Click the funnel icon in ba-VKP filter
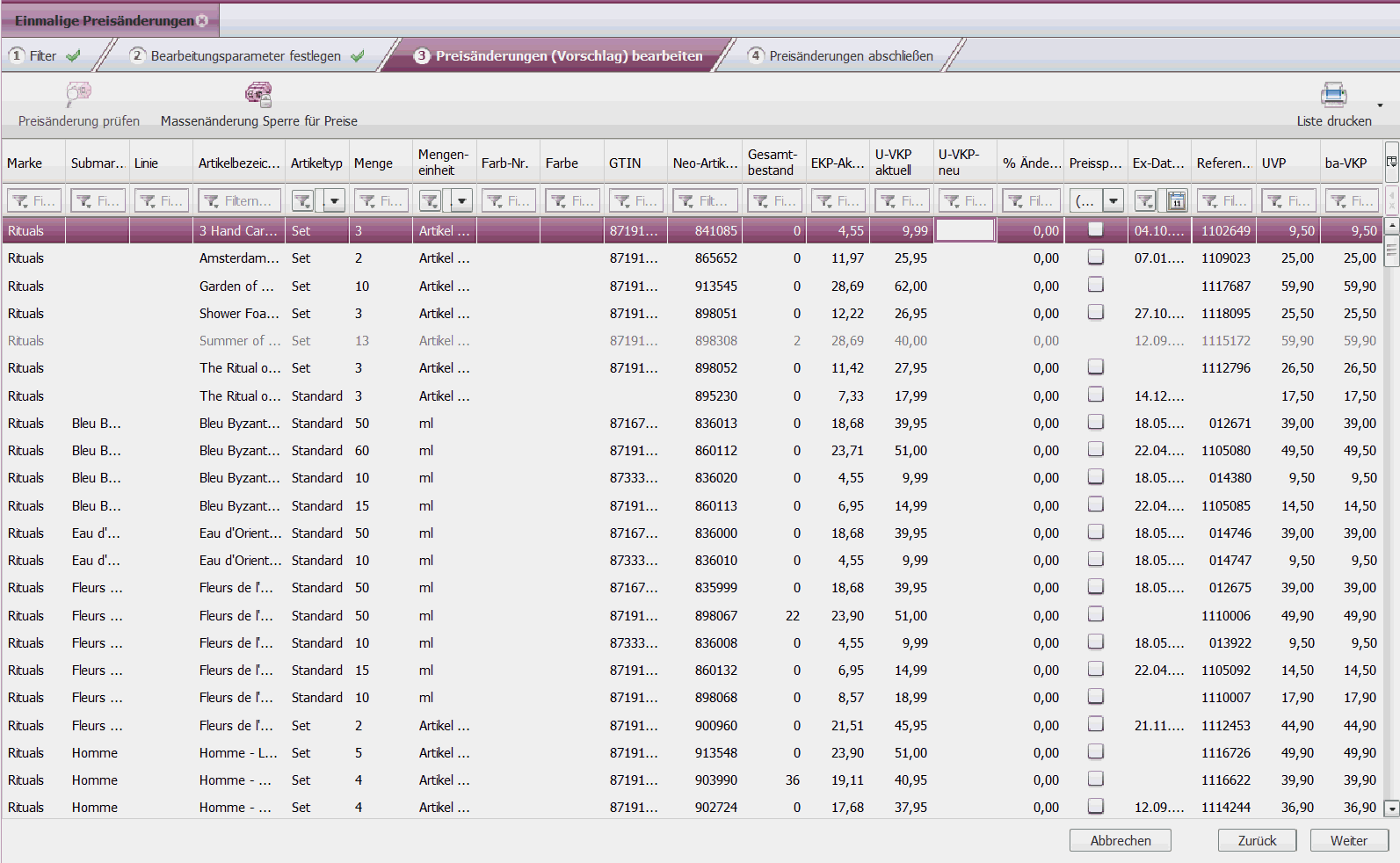Viewport: 1400px width, 863px height. pyautogui.click(x=1338, y=201)
